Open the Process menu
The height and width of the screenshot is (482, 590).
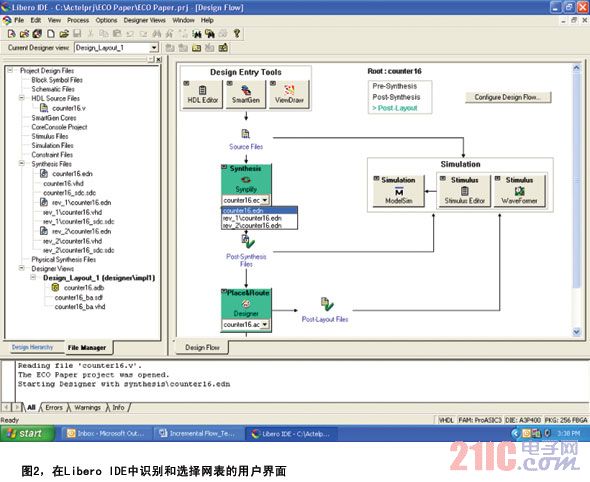point(78,20)
